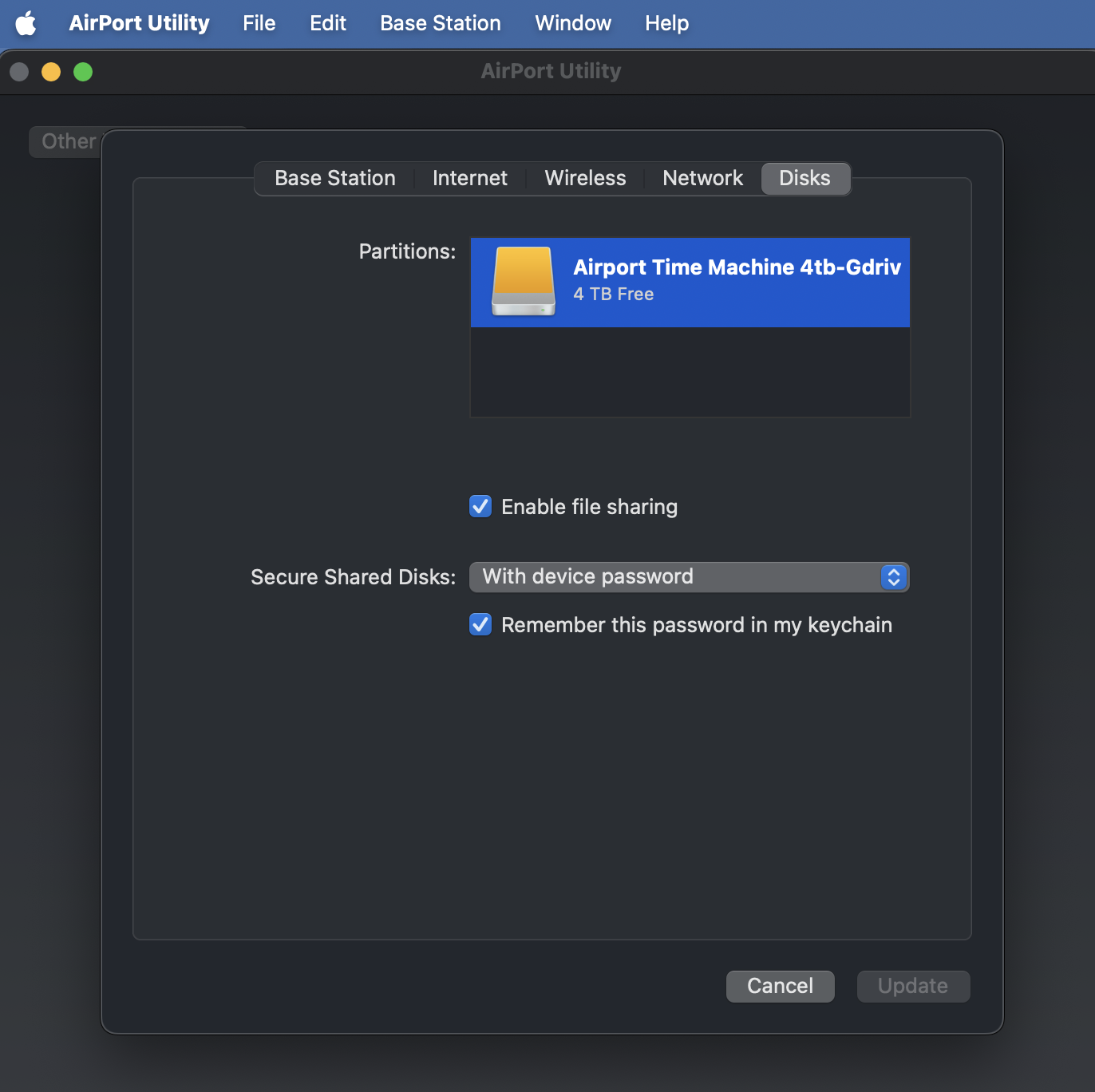
Task: Select the Airport Time Machine 4tb-Gdriv partition name
Action: tap(737, 267)
